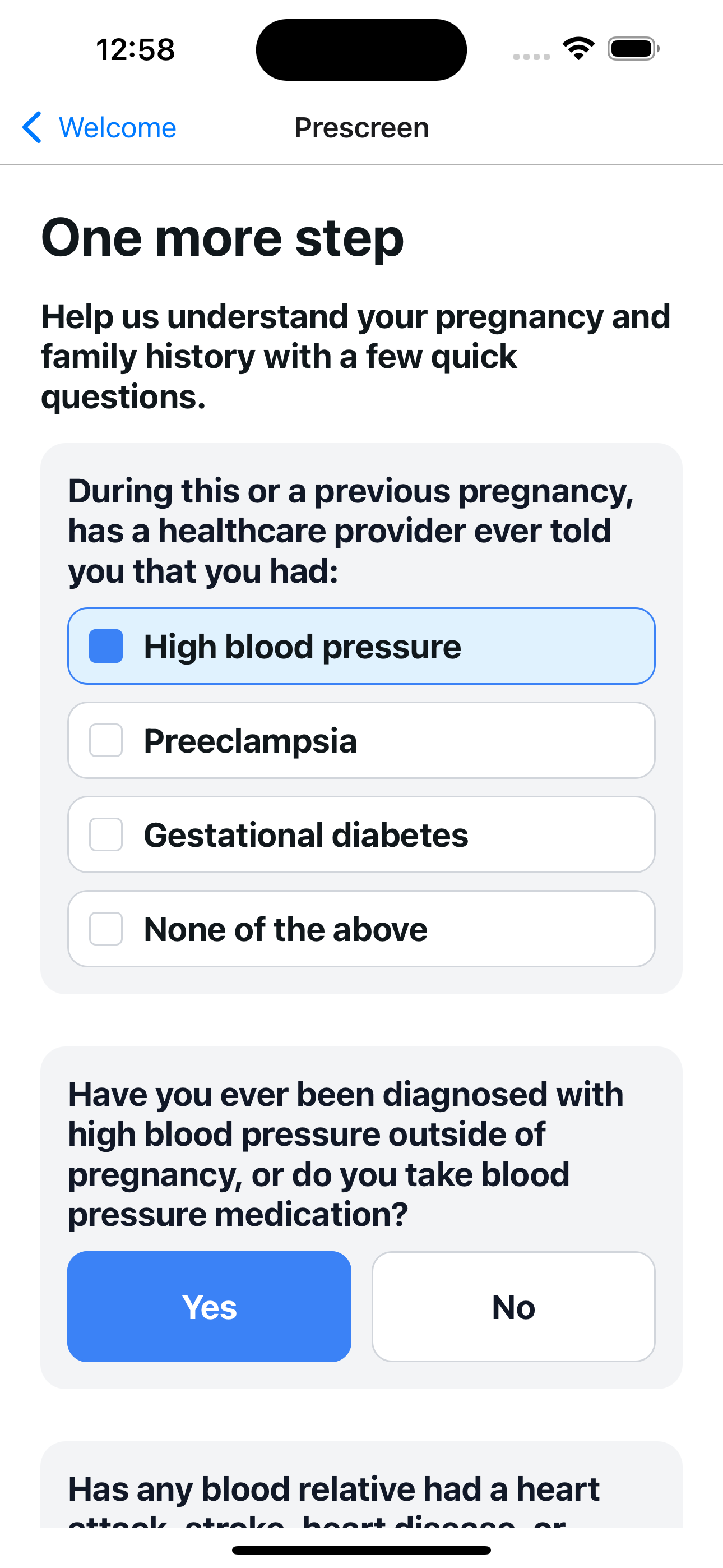Screen dimensions: 723x1568
Task: Tap the Prescreen navigation title
Action: tap(361, 128)
